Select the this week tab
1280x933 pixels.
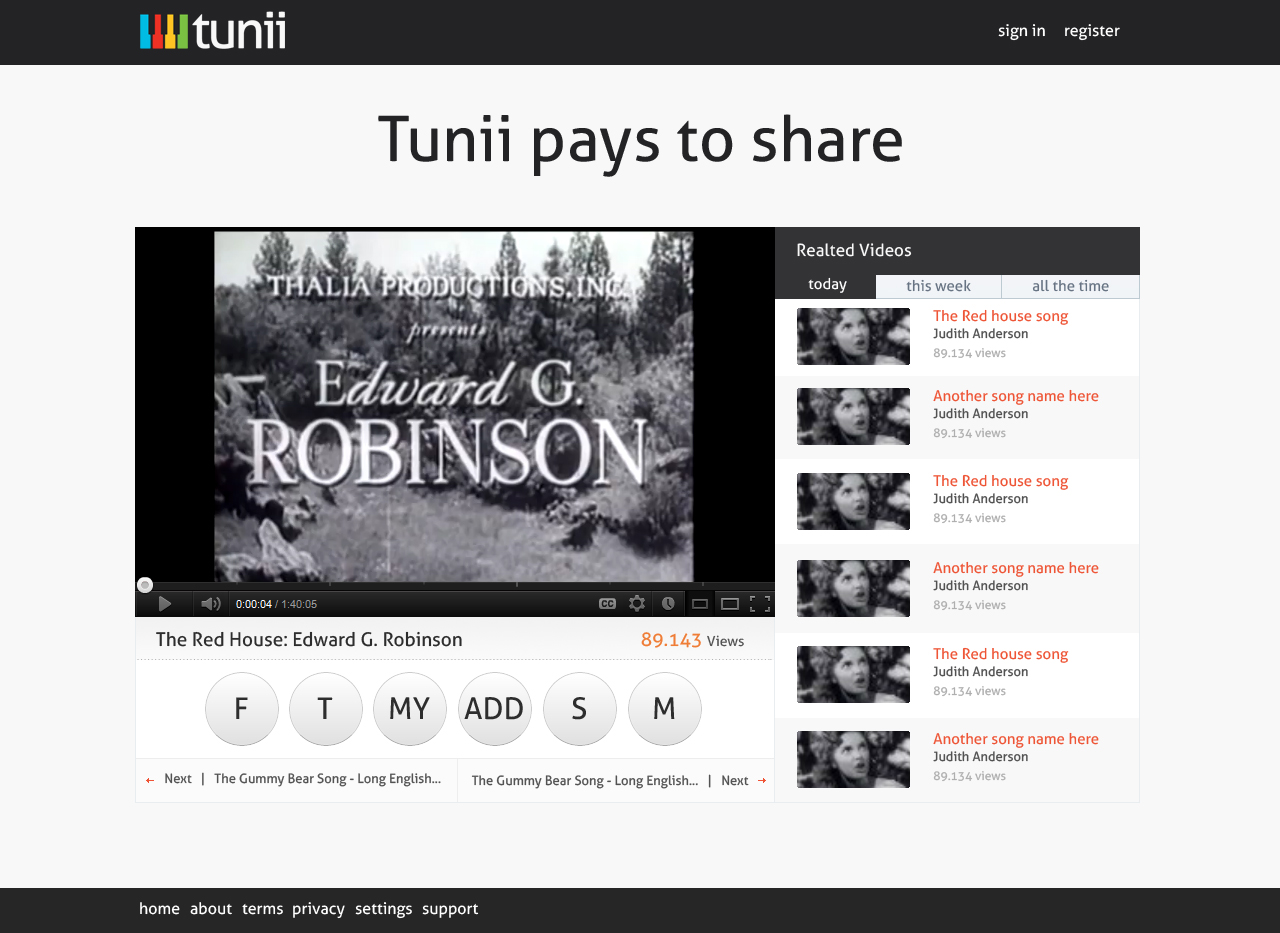click(938, 287)
